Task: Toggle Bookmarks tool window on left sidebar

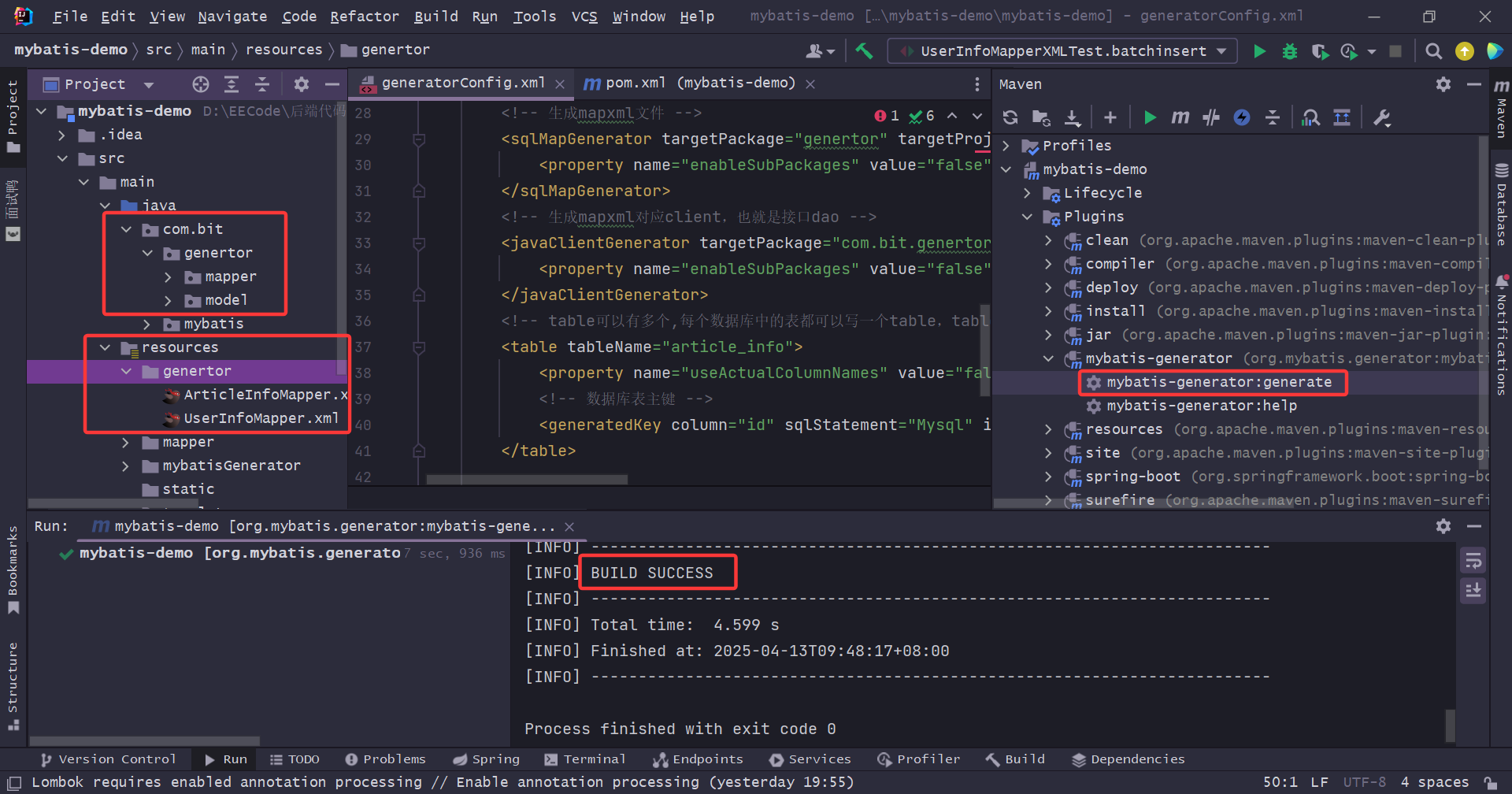Action: tap(13, 570)
